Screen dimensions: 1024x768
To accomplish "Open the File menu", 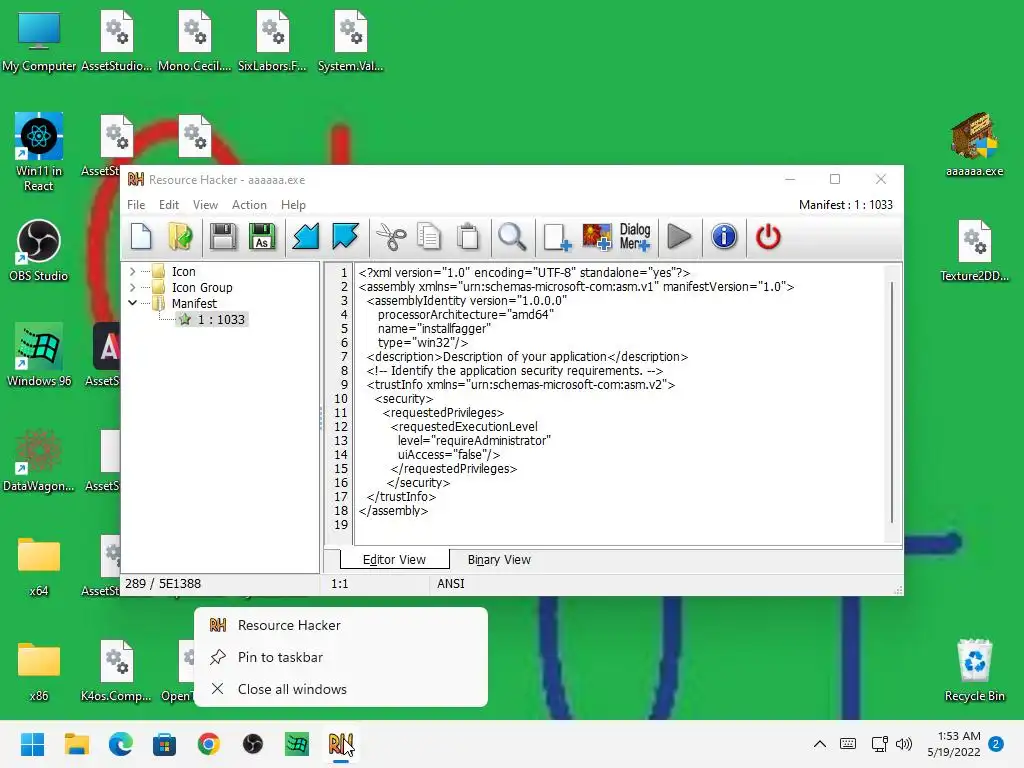I will click(136, 205).
